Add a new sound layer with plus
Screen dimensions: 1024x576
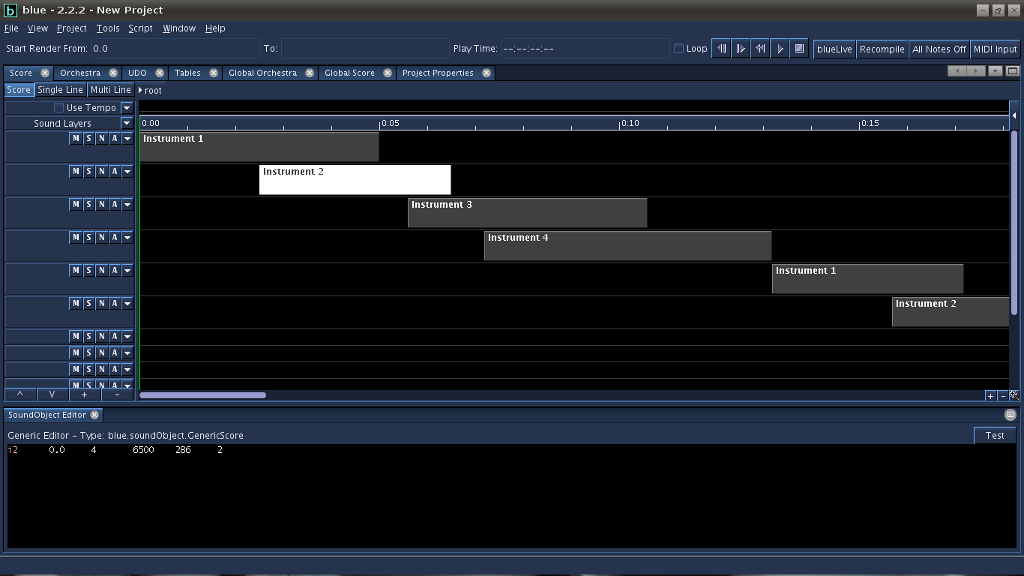pos(84,395)
